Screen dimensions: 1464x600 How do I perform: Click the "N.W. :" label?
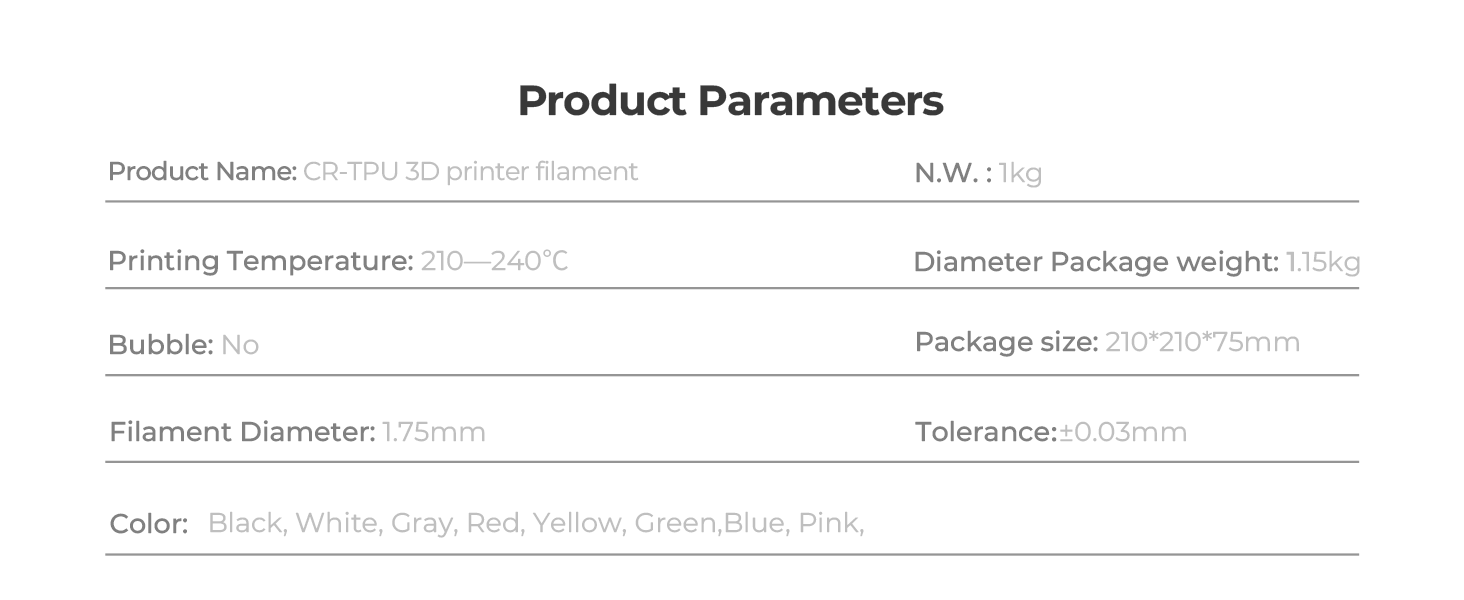[x=953, y=174]
